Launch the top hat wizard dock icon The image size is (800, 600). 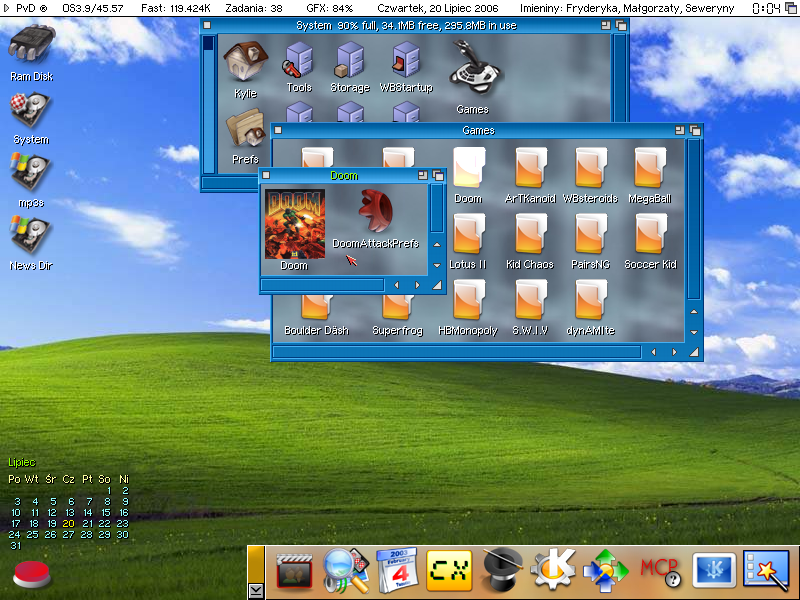502,570
